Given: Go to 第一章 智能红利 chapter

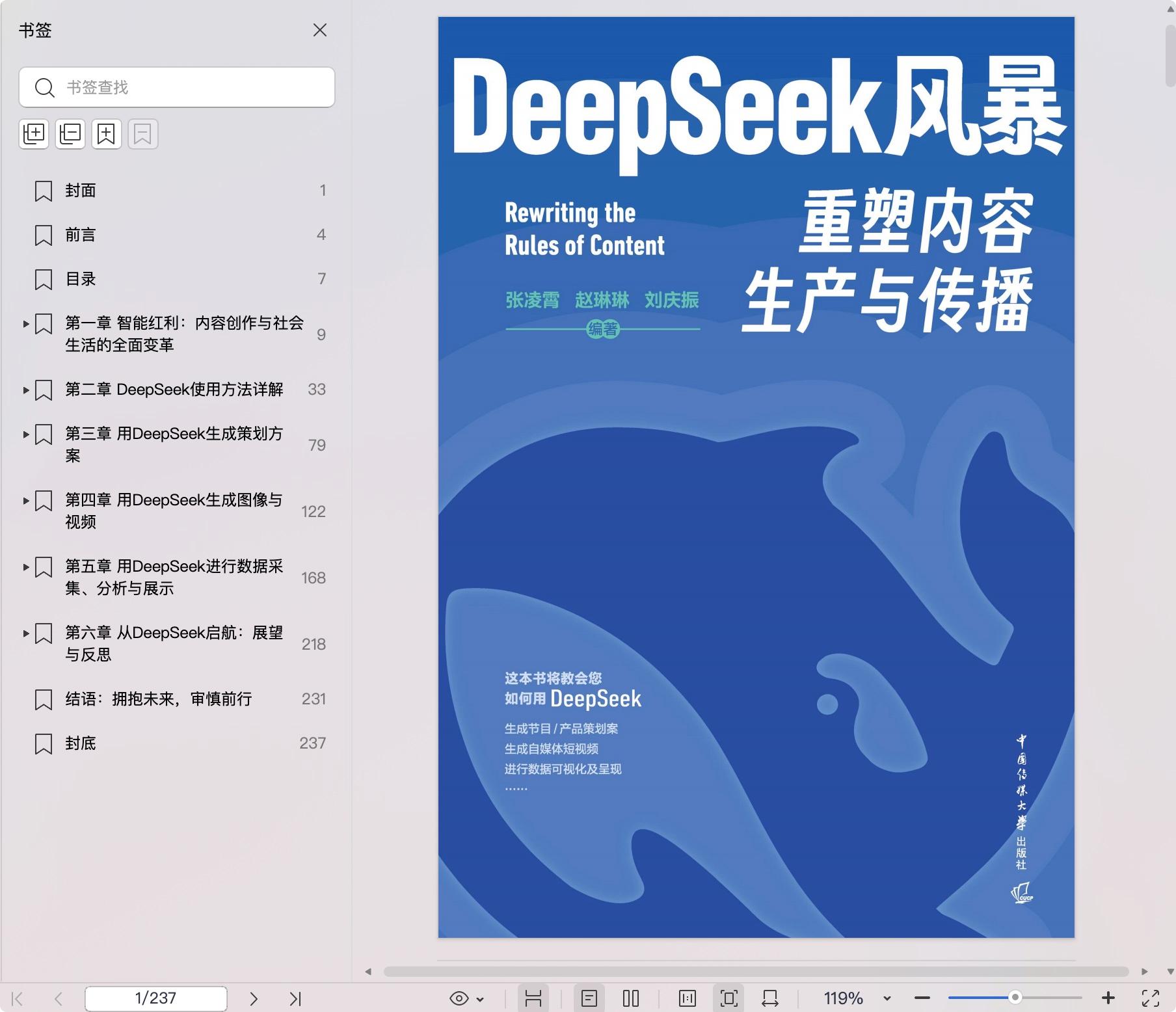Looking at the screenshot, I should coord(184,334).
